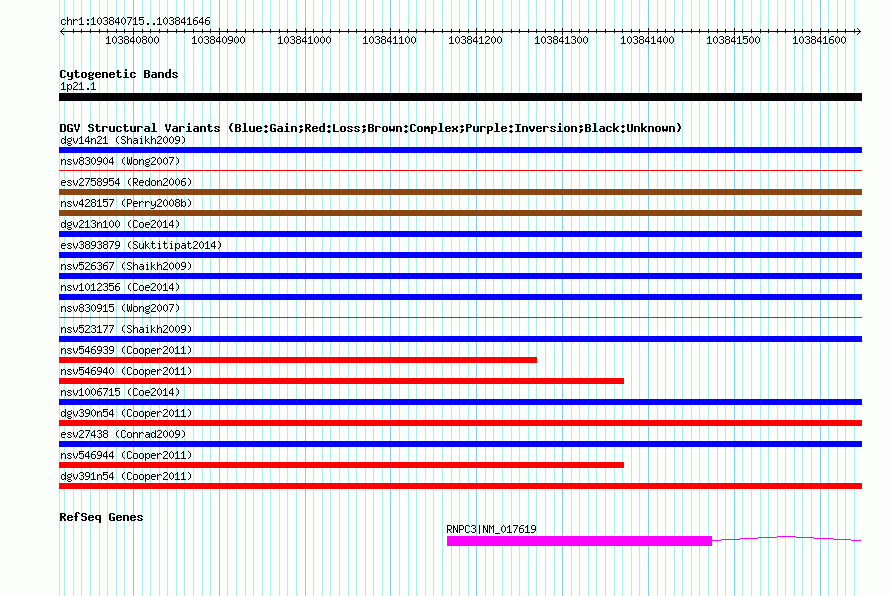This screenshot has height=596, width=890.
Task: Click the red loss bar under nsv546944
Action: [342, 465]
